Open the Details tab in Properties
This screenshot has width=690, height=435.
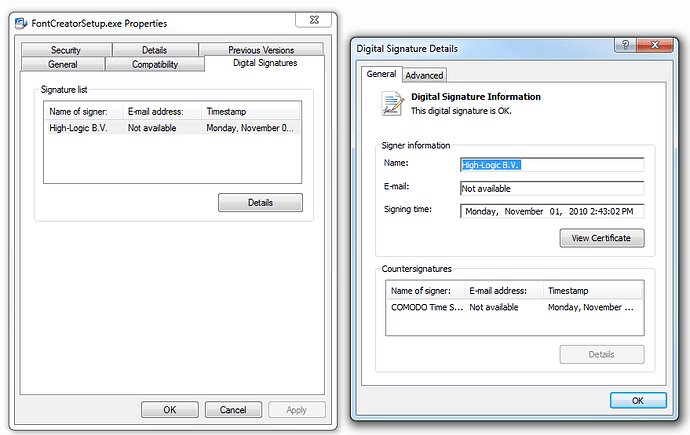155,50
